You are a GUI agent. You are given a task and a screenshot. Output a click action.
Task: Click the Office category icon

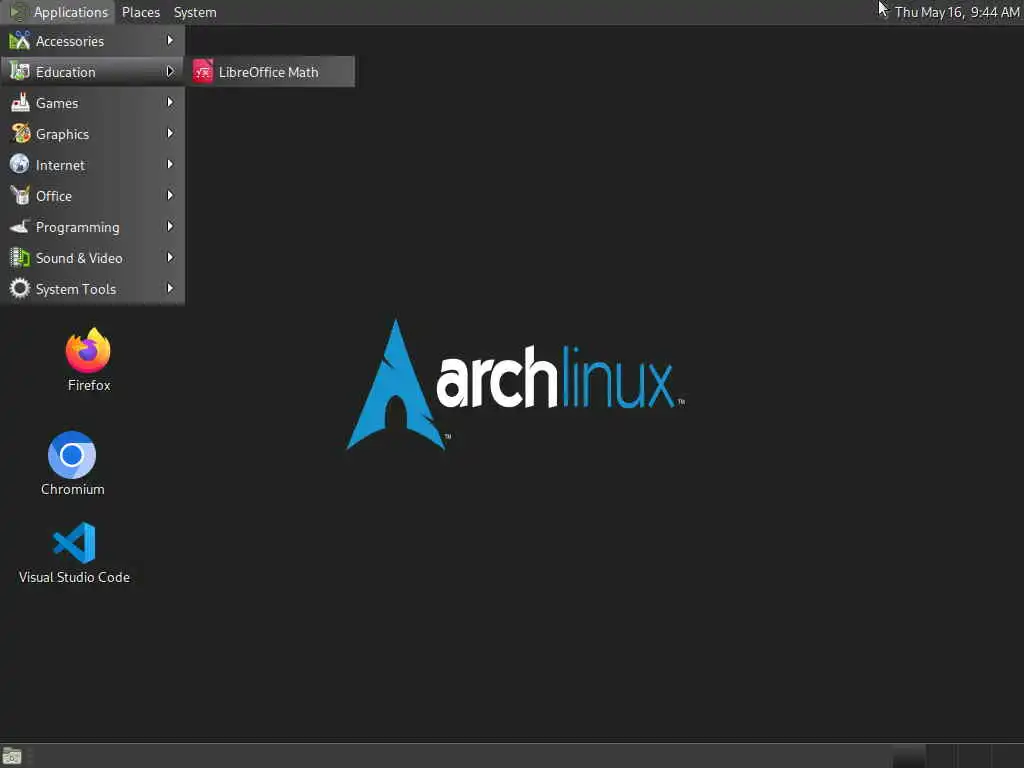(x=20, y=195)
